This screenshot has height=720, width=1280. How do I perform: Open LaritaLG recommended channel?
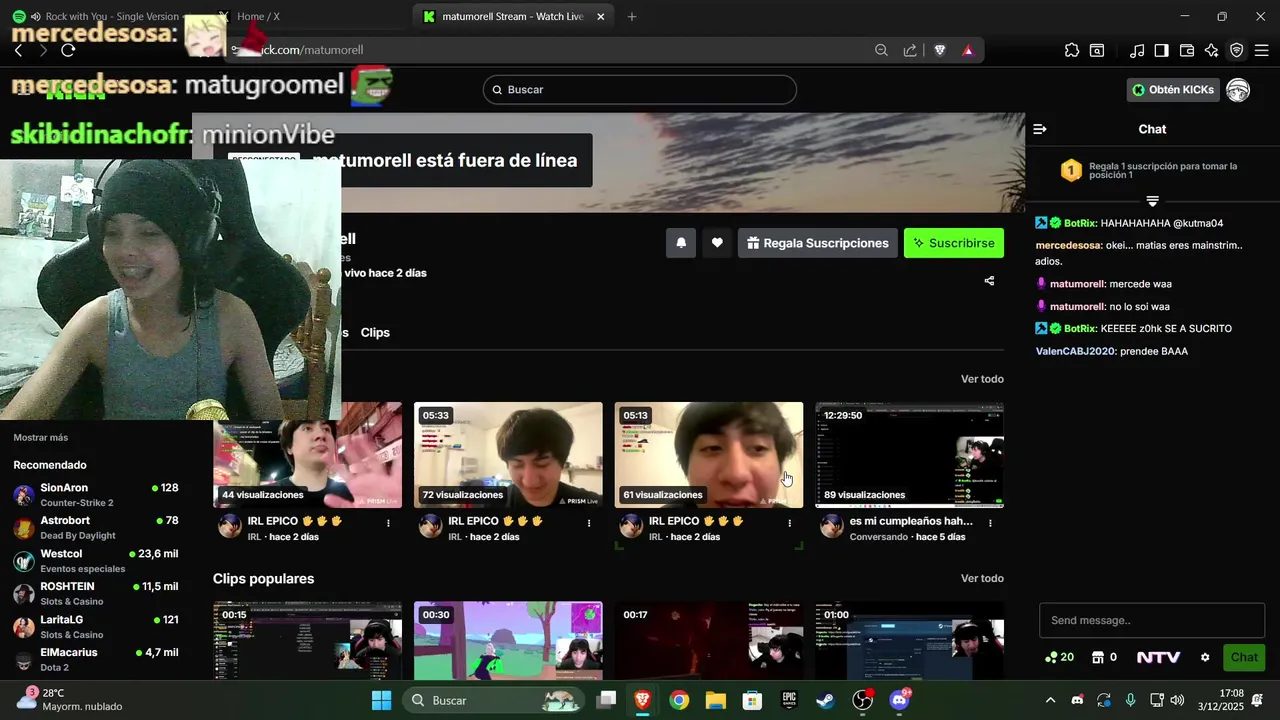[96, 627]
